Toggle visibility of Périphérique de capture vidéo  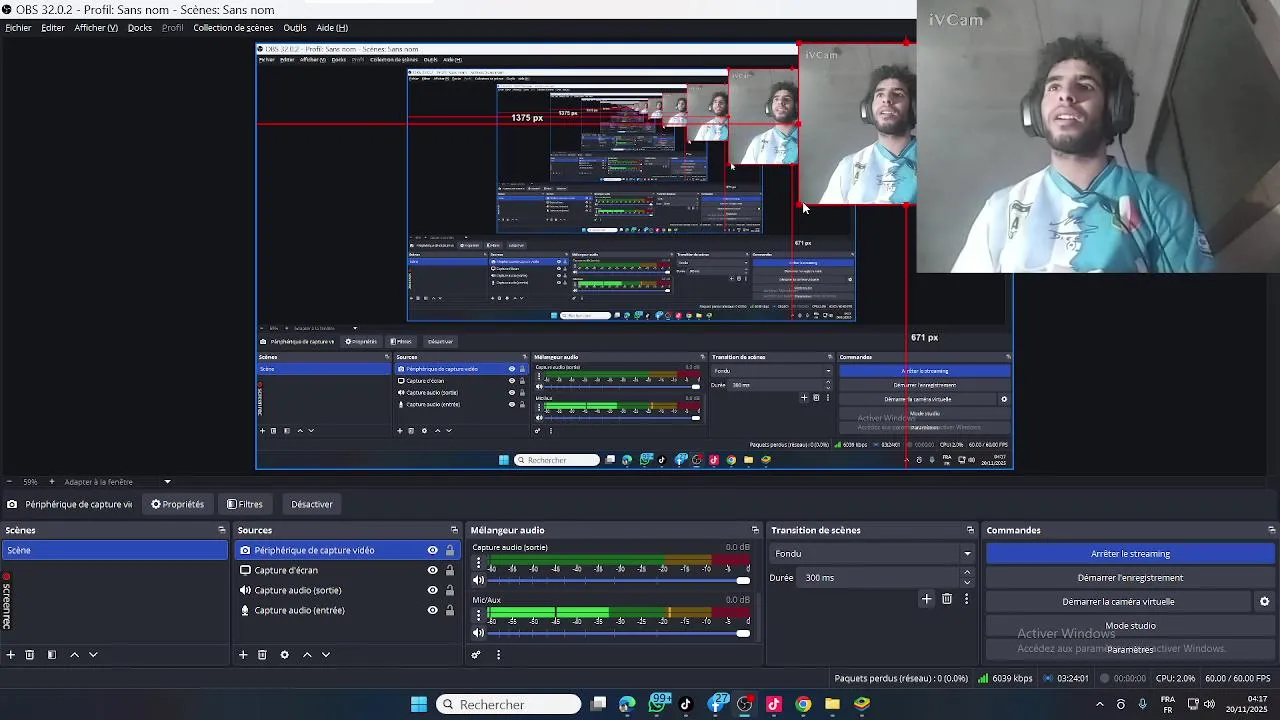[433, 550]
